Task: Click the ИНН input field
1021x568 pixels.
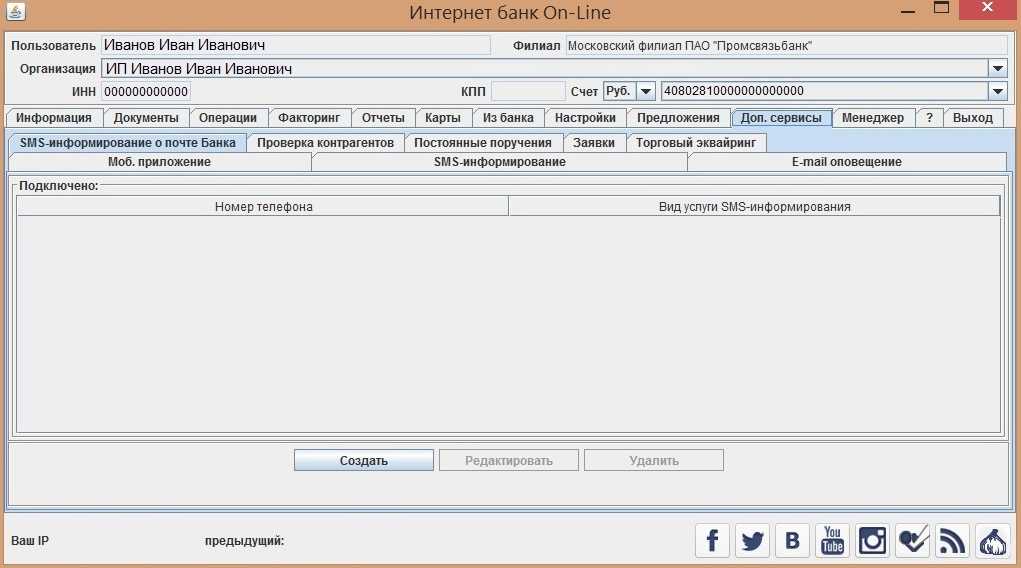Action: tap(146, 91)
